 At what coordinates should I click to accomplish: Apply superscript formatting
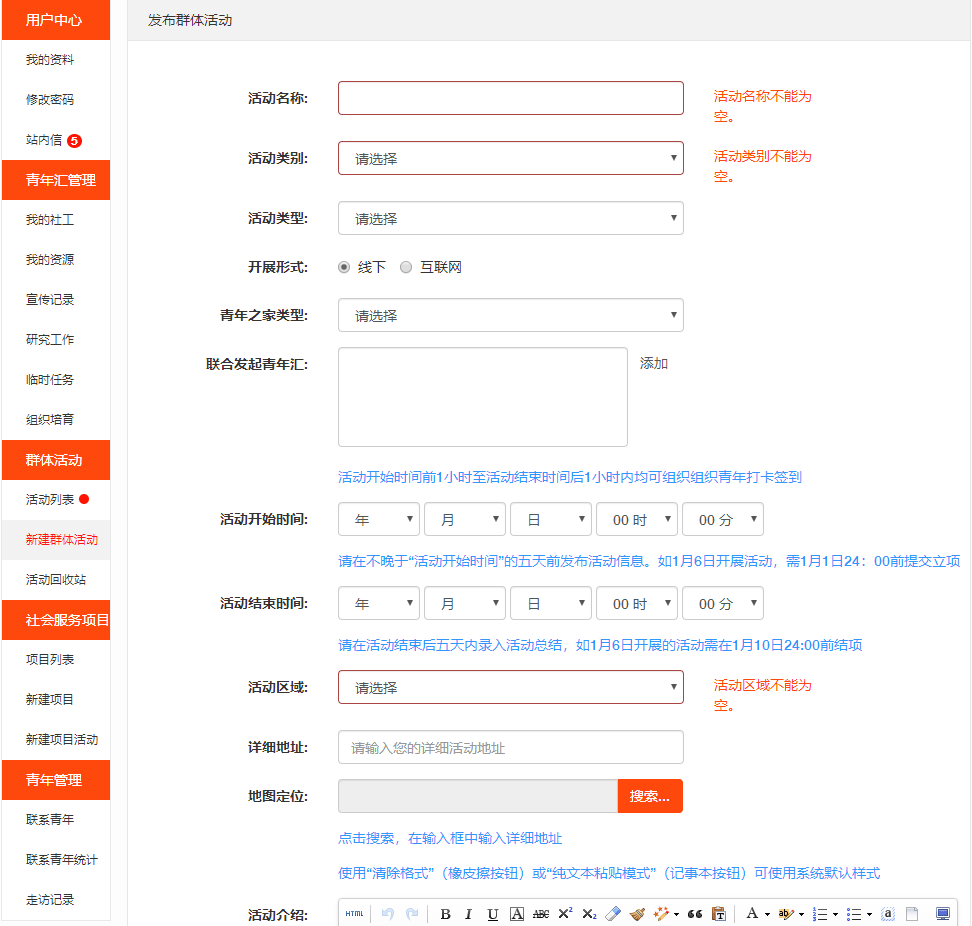565,914
